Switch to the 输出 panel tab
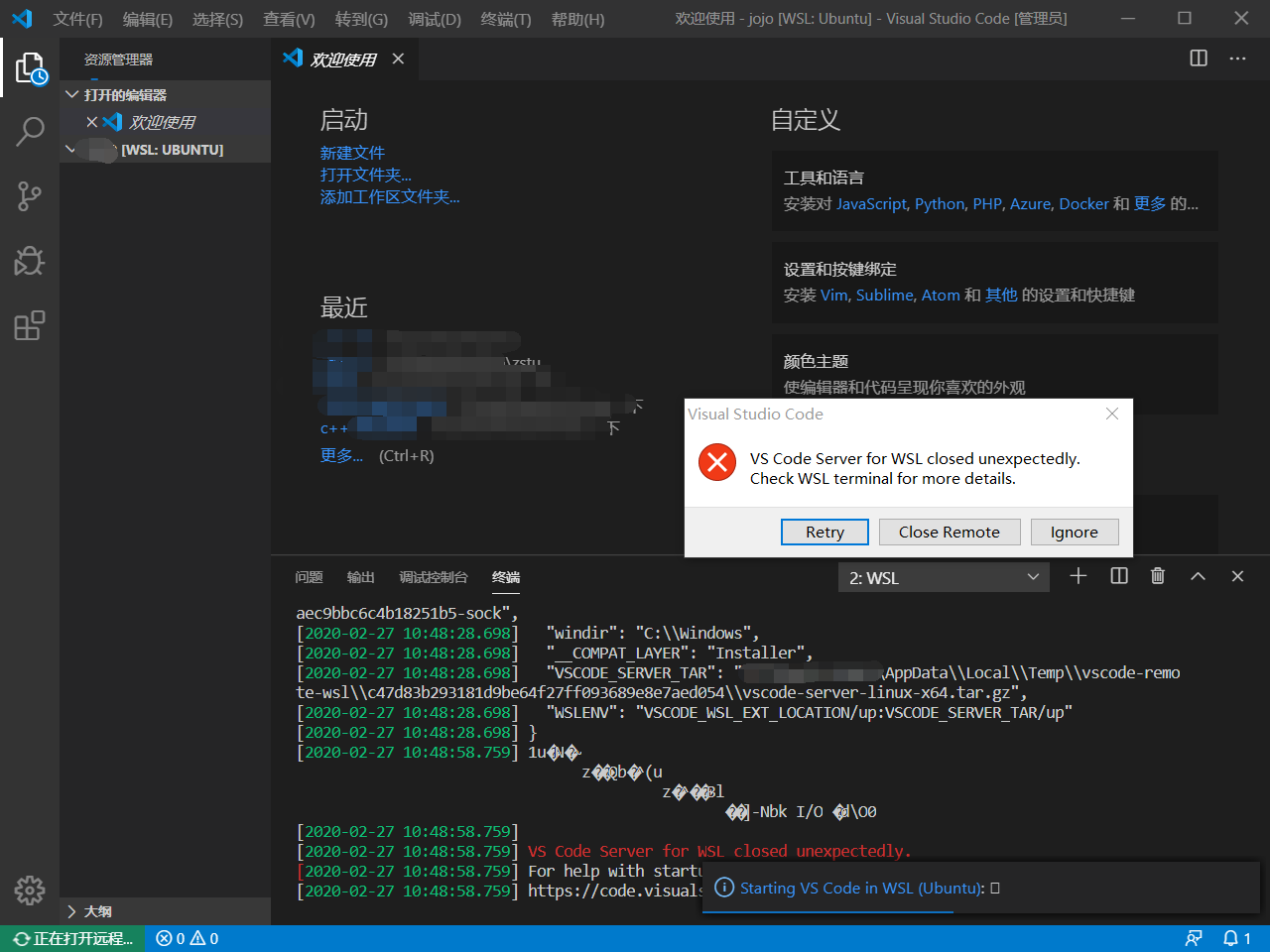 point(361,577)
